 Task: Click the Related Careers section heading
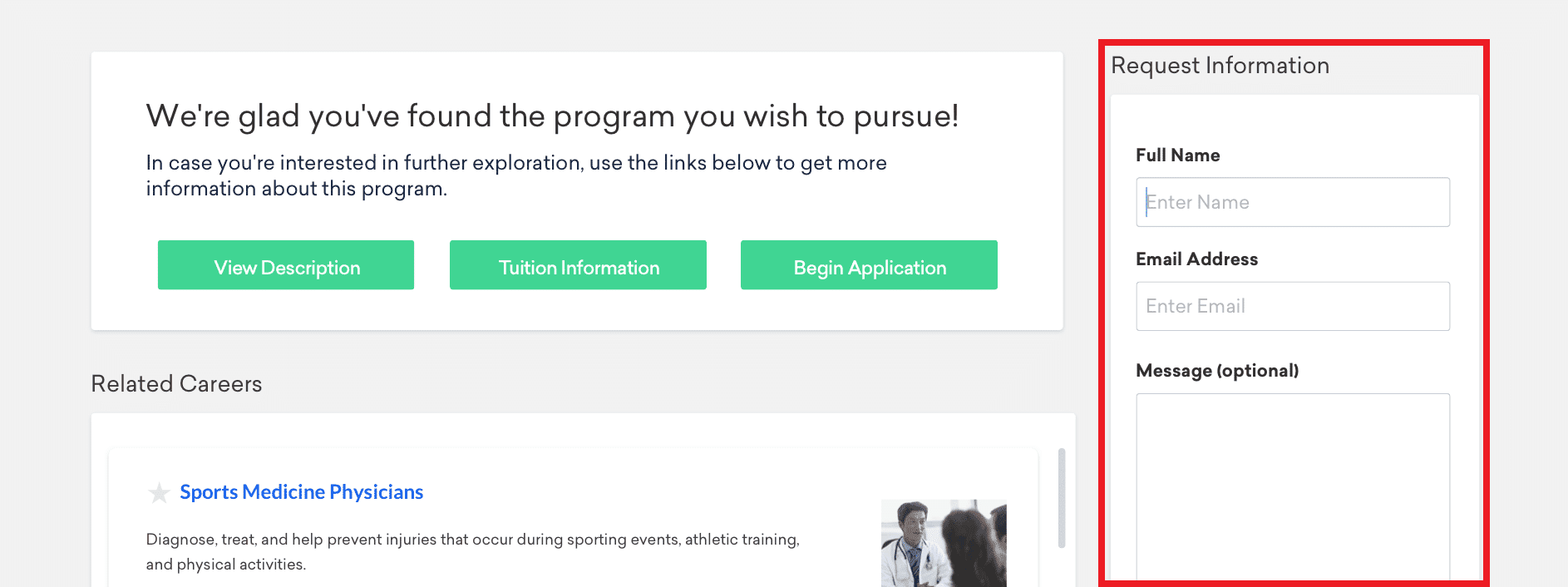point(176,384)
